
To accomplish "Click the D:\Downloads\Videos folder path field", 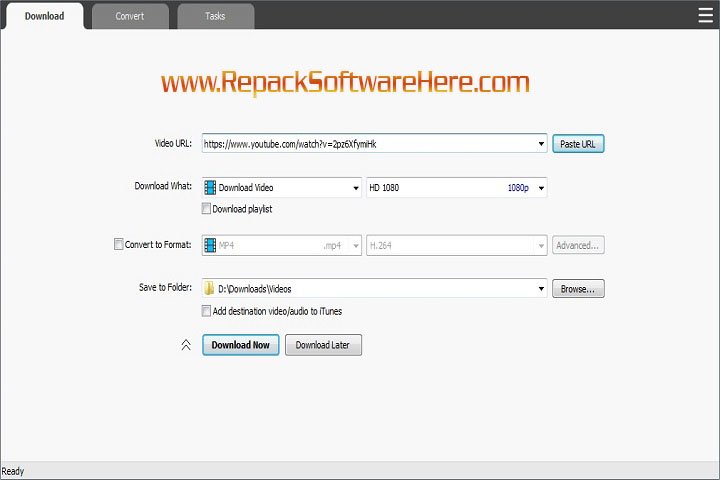I will tap(374, 288).
